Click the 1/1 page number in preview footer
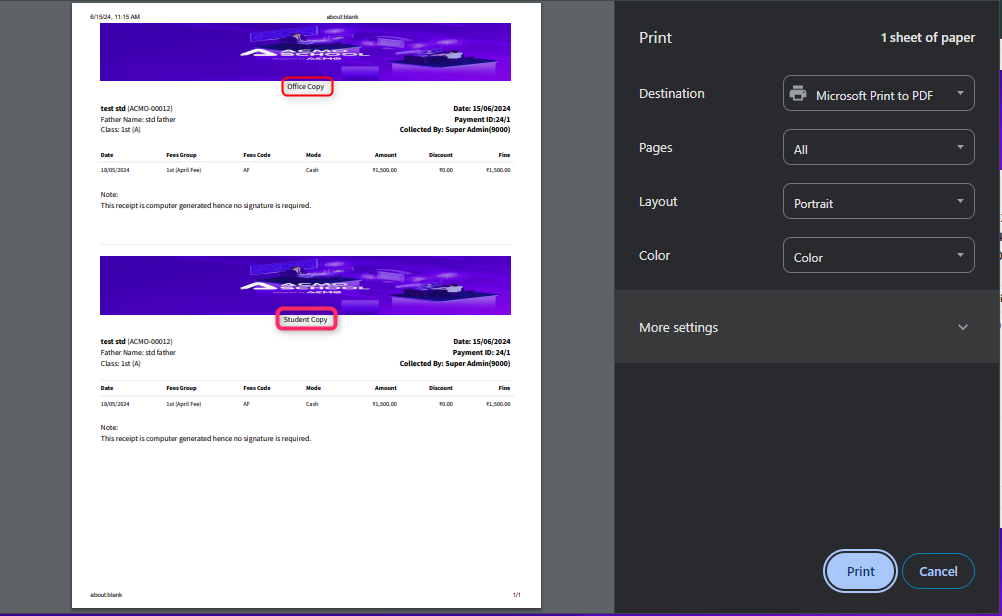This screenshot has height=616, width=1002. click(x=516, y=595)
